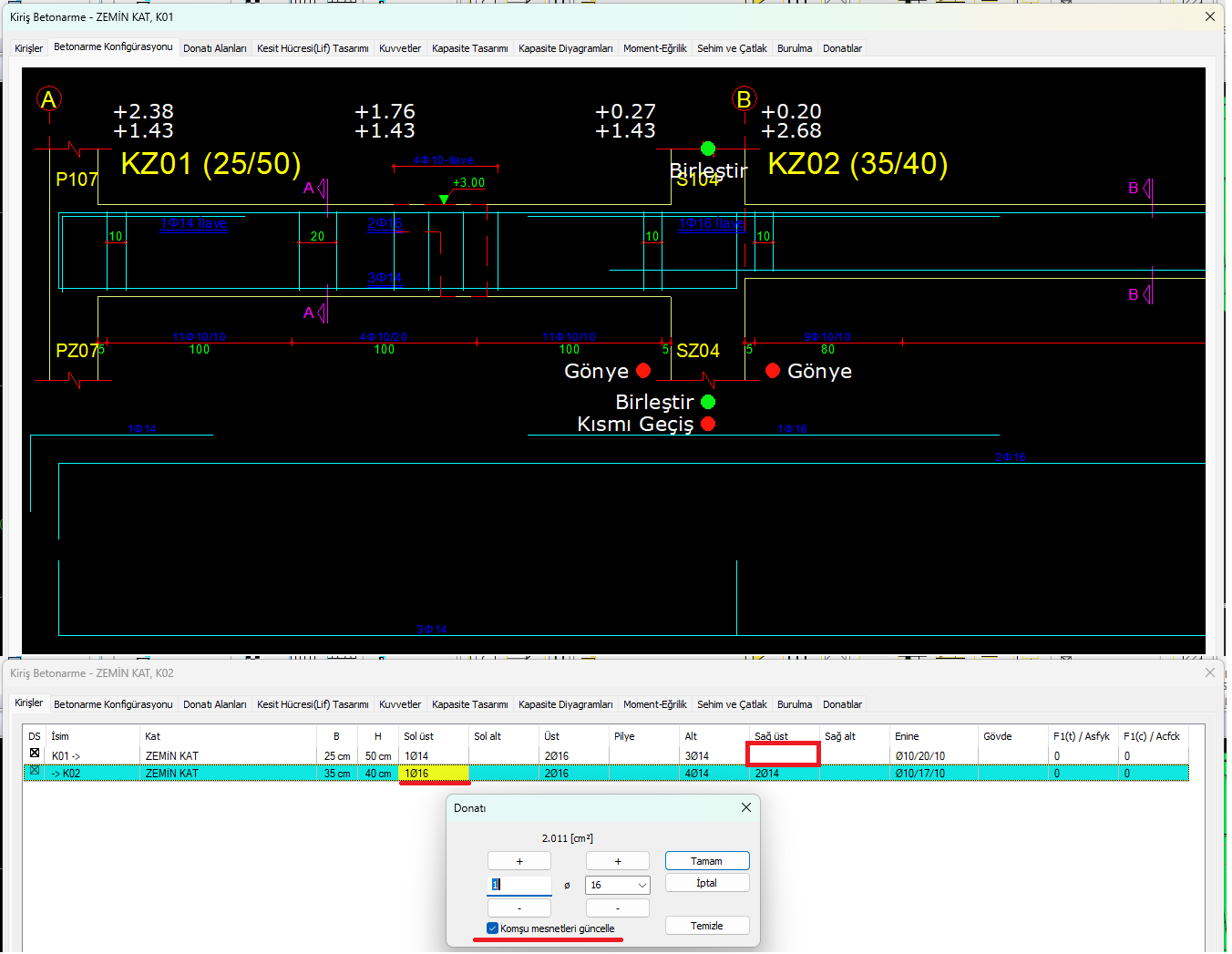1232x954 pixels.
Task: Open Donatılar tab in K01 window
Action: (x=842, y=48)
